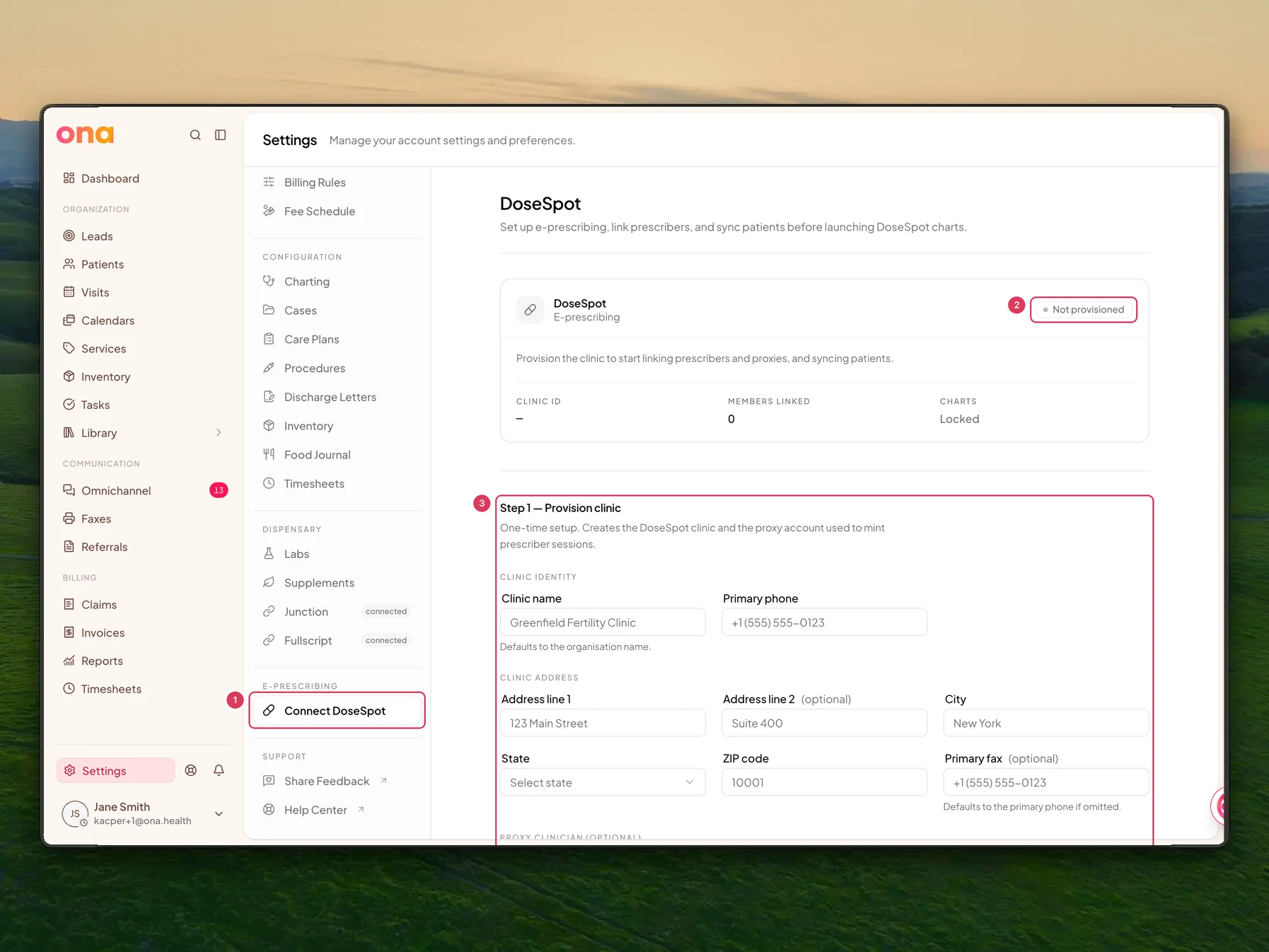Image resolution: width=1269 pixels, height=952 pixels.
Task: Click the Charting stethoscope icon
Action: (x=269, y=281)
